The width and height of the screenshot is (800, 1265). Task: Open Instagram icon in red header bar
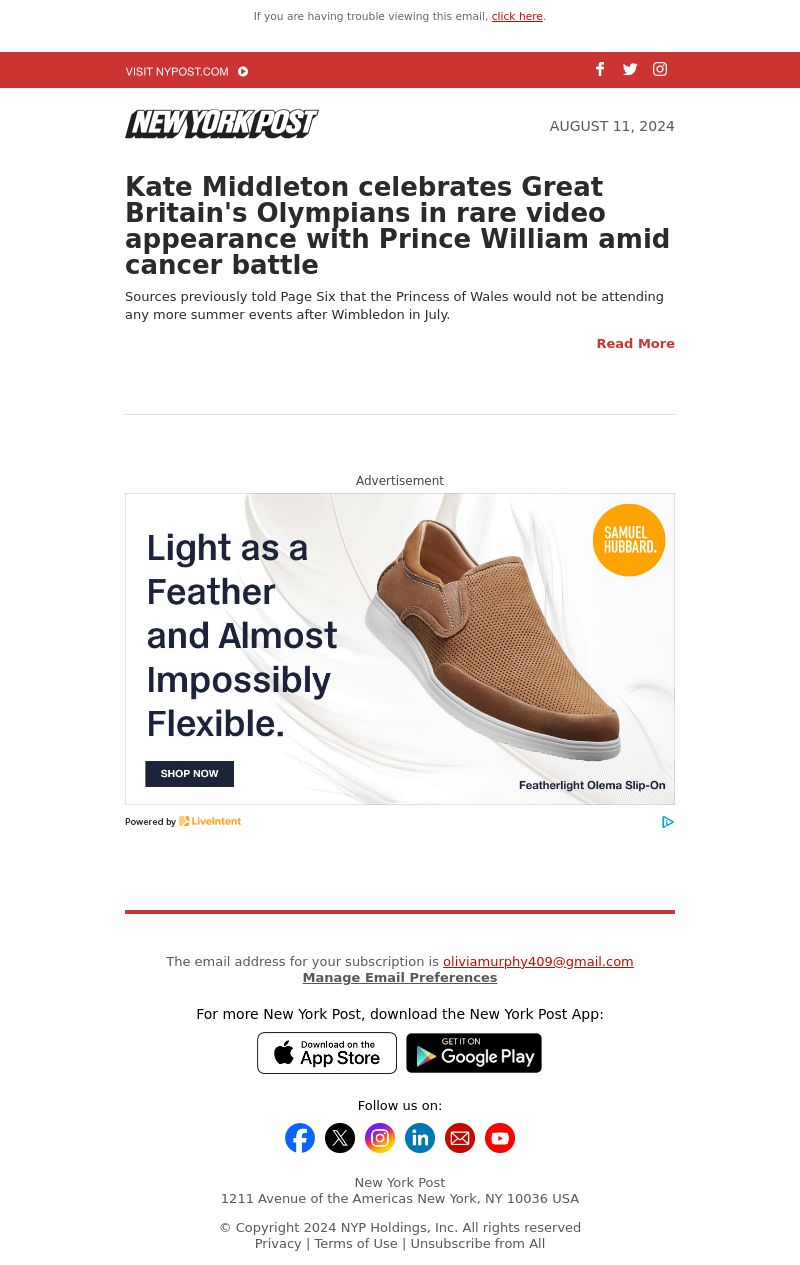(660, 69)
